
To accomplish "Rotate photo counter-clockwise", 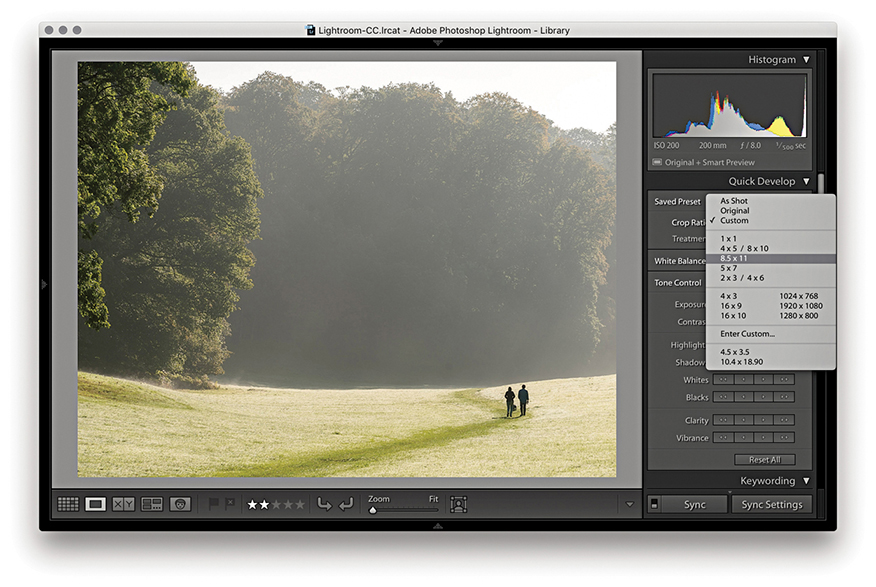I will click(324, 505).
